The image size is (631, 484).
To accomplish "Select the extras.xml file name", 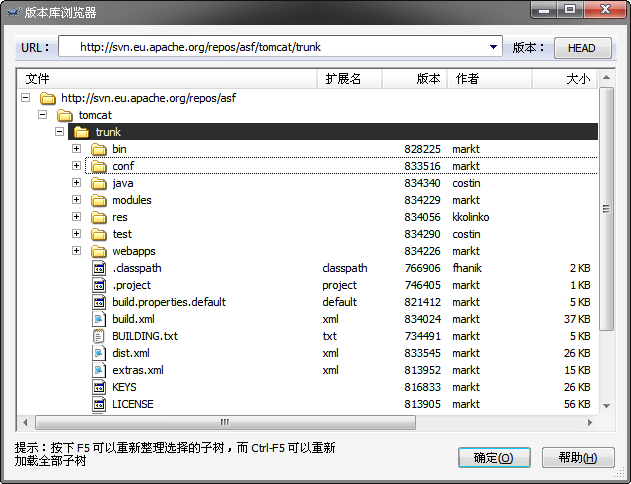I will (x=138, y=370).
